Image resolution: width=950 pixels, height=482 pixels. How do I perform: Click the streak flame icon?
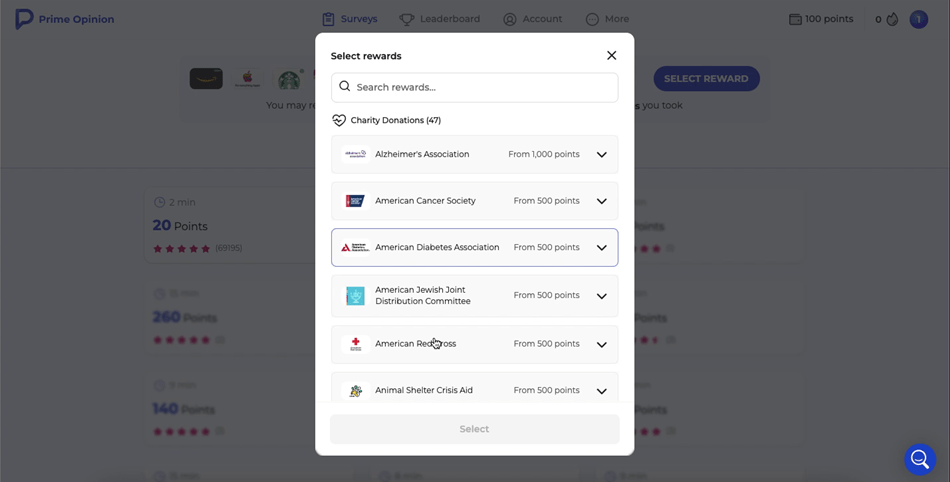[892, 19]
